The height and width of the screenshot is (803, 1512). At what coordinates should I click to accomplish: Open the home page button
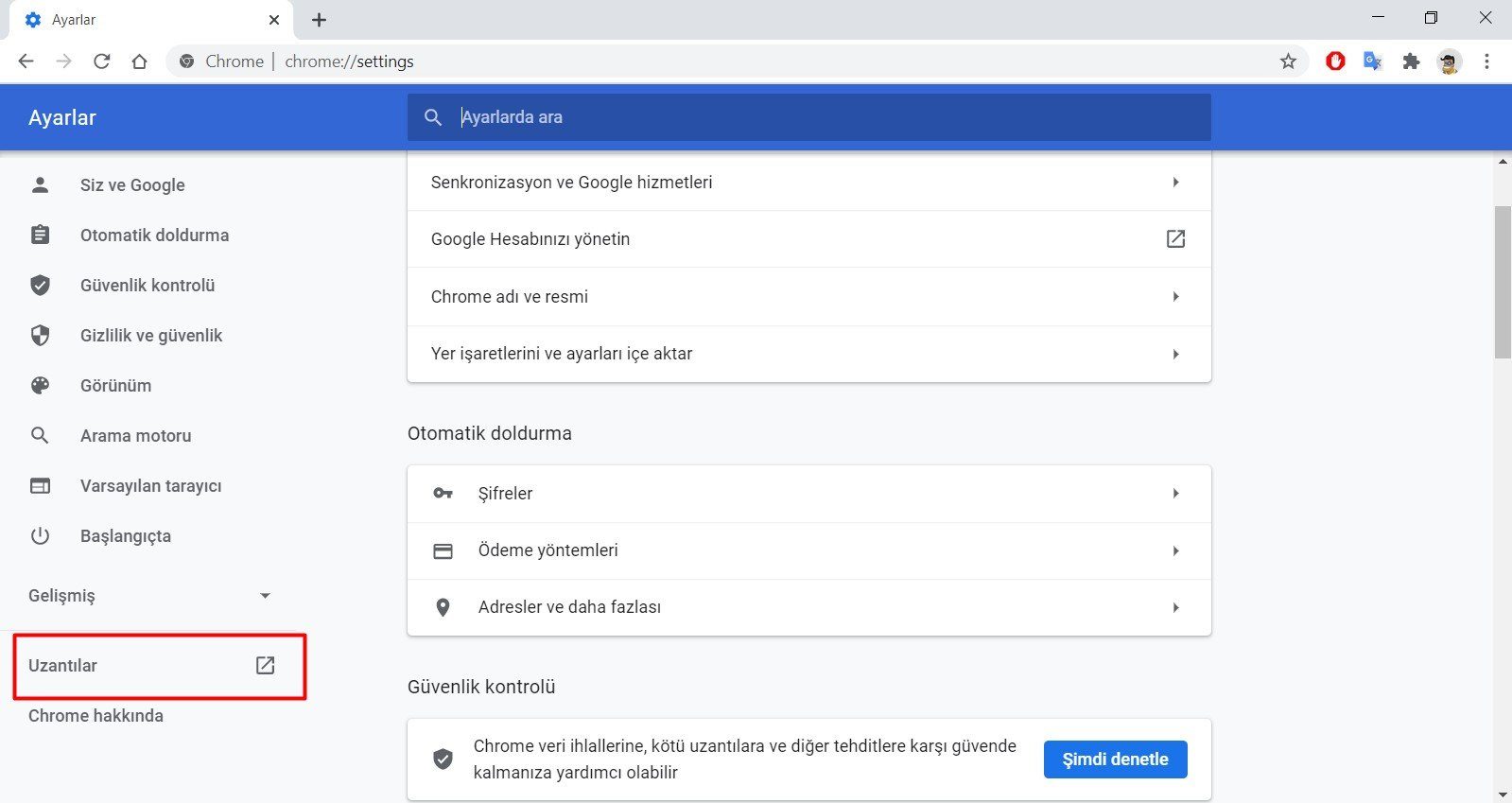[x=139, y=61]
